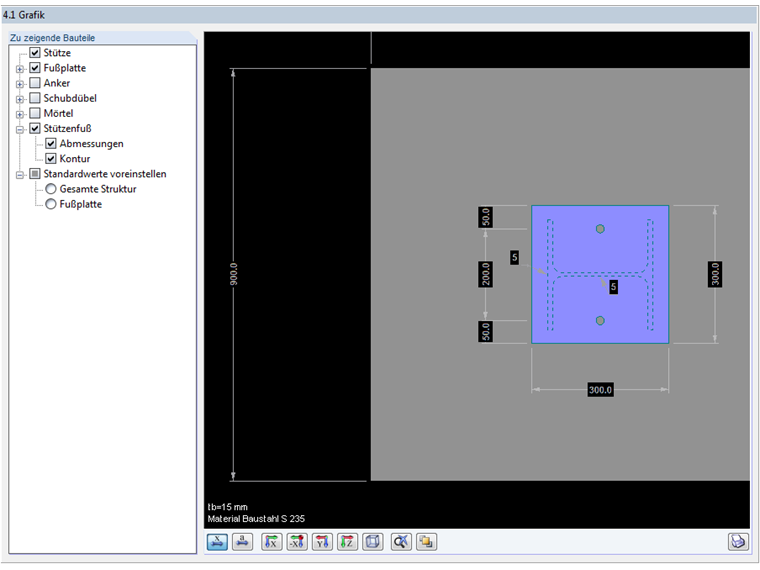
Task: Click the 900.0 dimension label
Action: (x=234, y=274)
